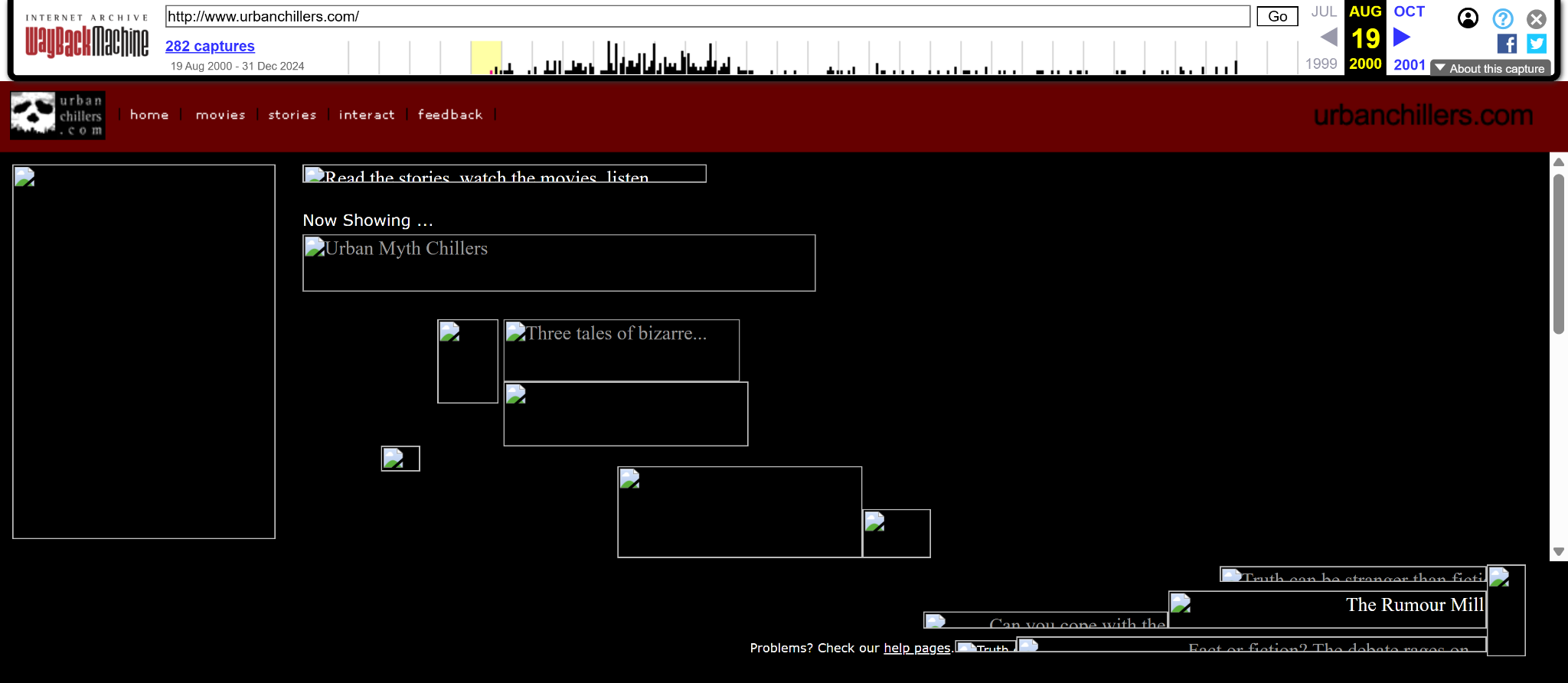The image size is (1568, 683).
Task: Click the urbanchillers.com banner text
Action: (1423, 115)
